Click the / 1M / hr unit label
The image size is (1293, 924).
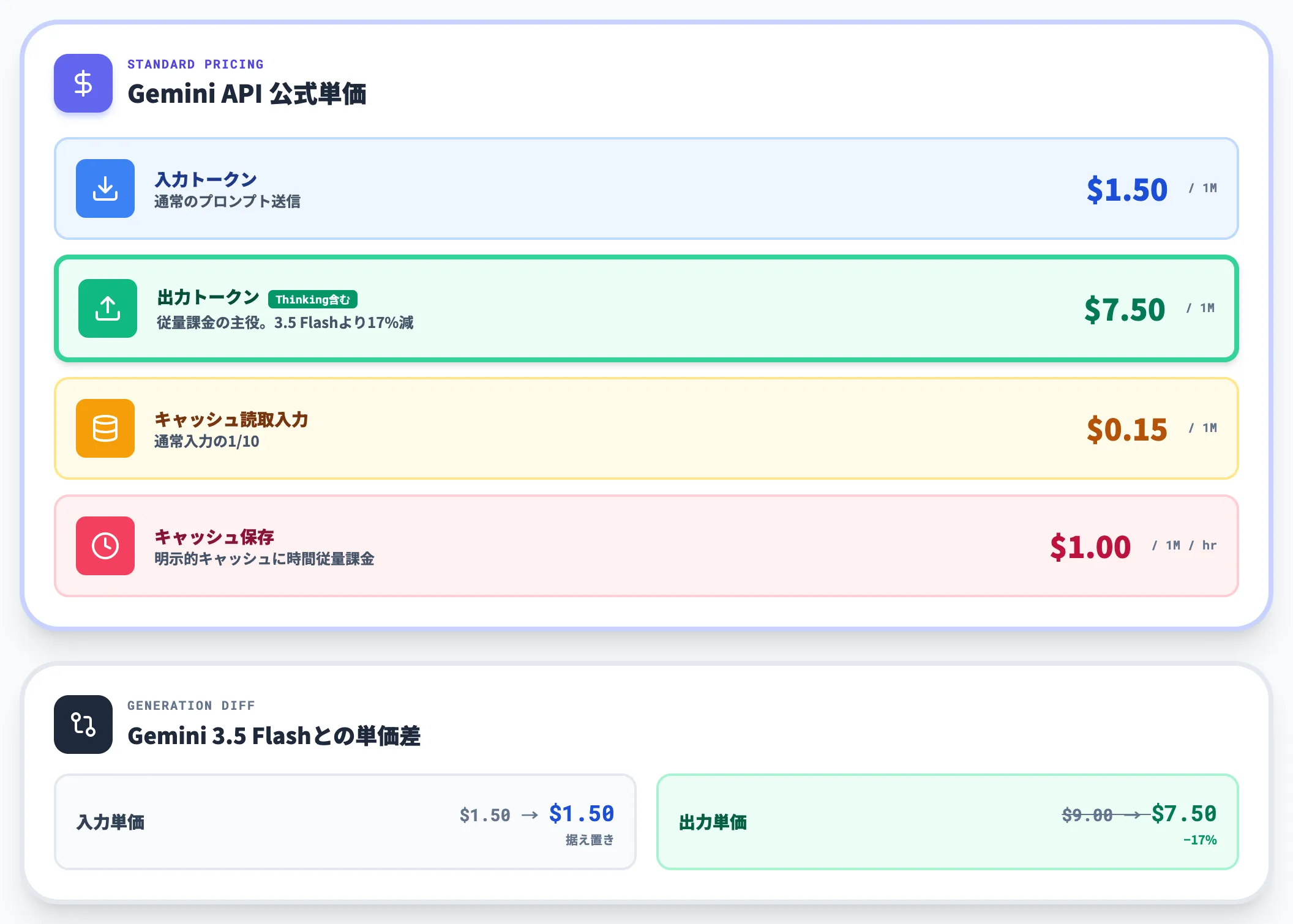1184,545
